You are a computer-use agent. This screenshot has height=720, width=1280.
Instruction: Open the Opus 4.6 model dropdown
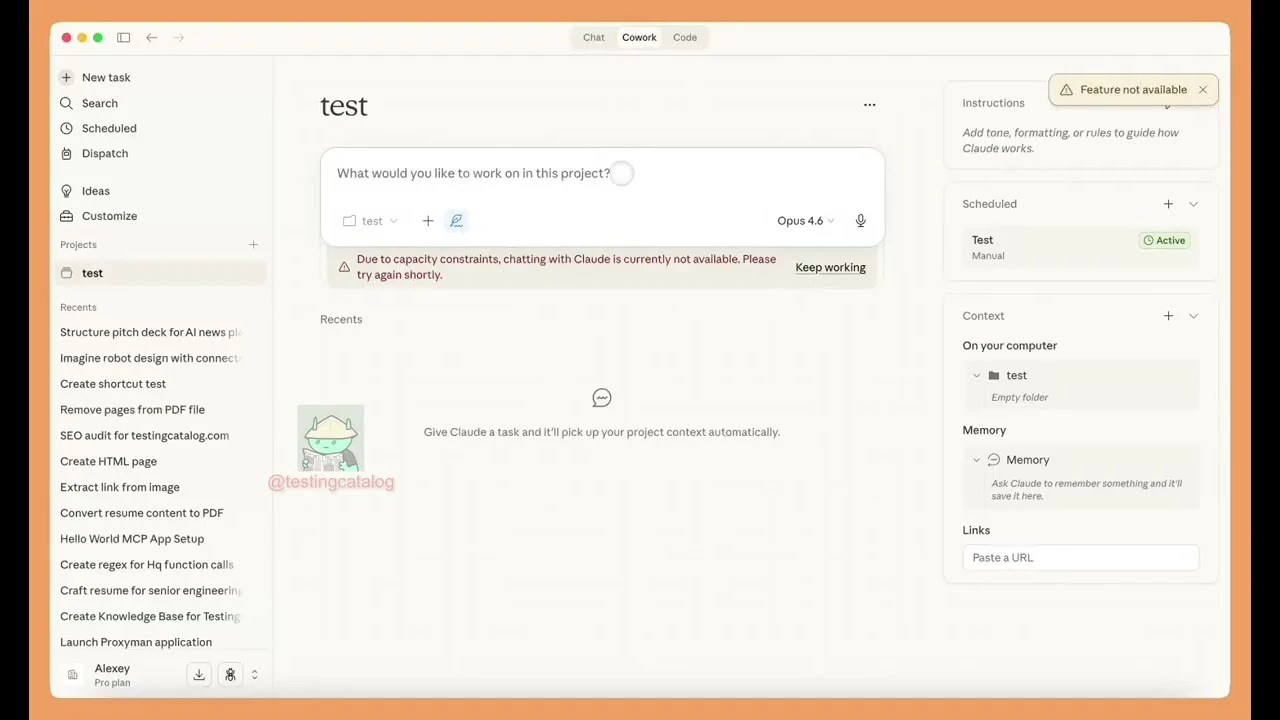click(x=805, y=221)
